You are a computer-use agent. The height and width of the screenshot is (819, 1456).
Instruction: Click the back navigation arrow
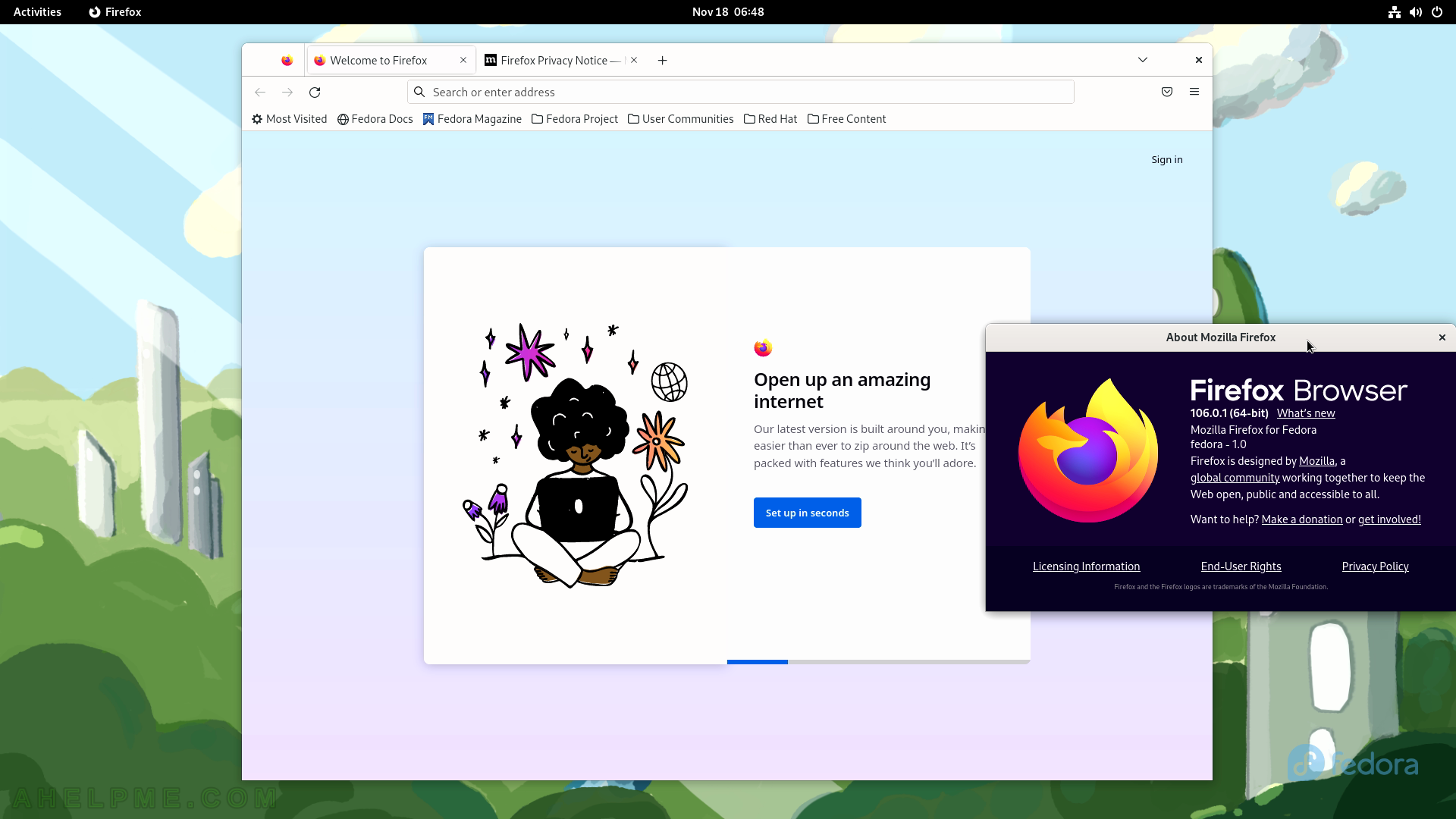(x=260, y=92)
